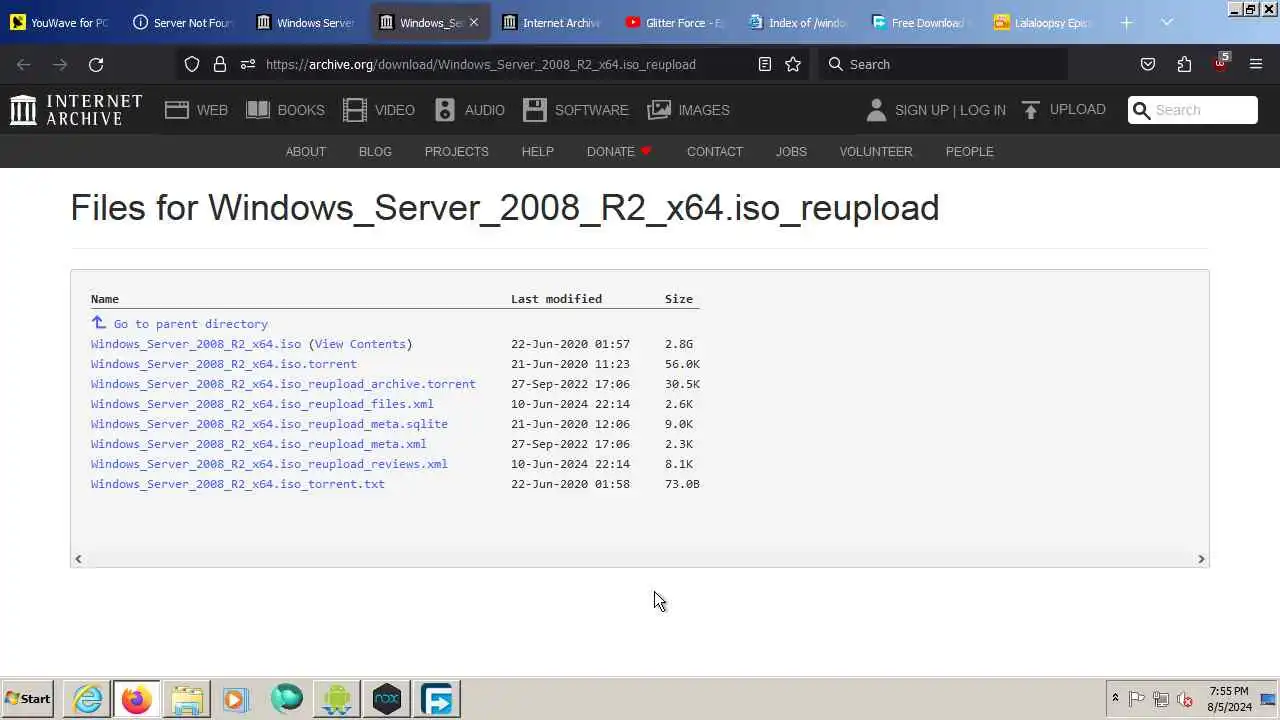The height and width of the screenshot is (720, 1280).
Task: Click the UPLOAD button
Action: (1064, 109)
